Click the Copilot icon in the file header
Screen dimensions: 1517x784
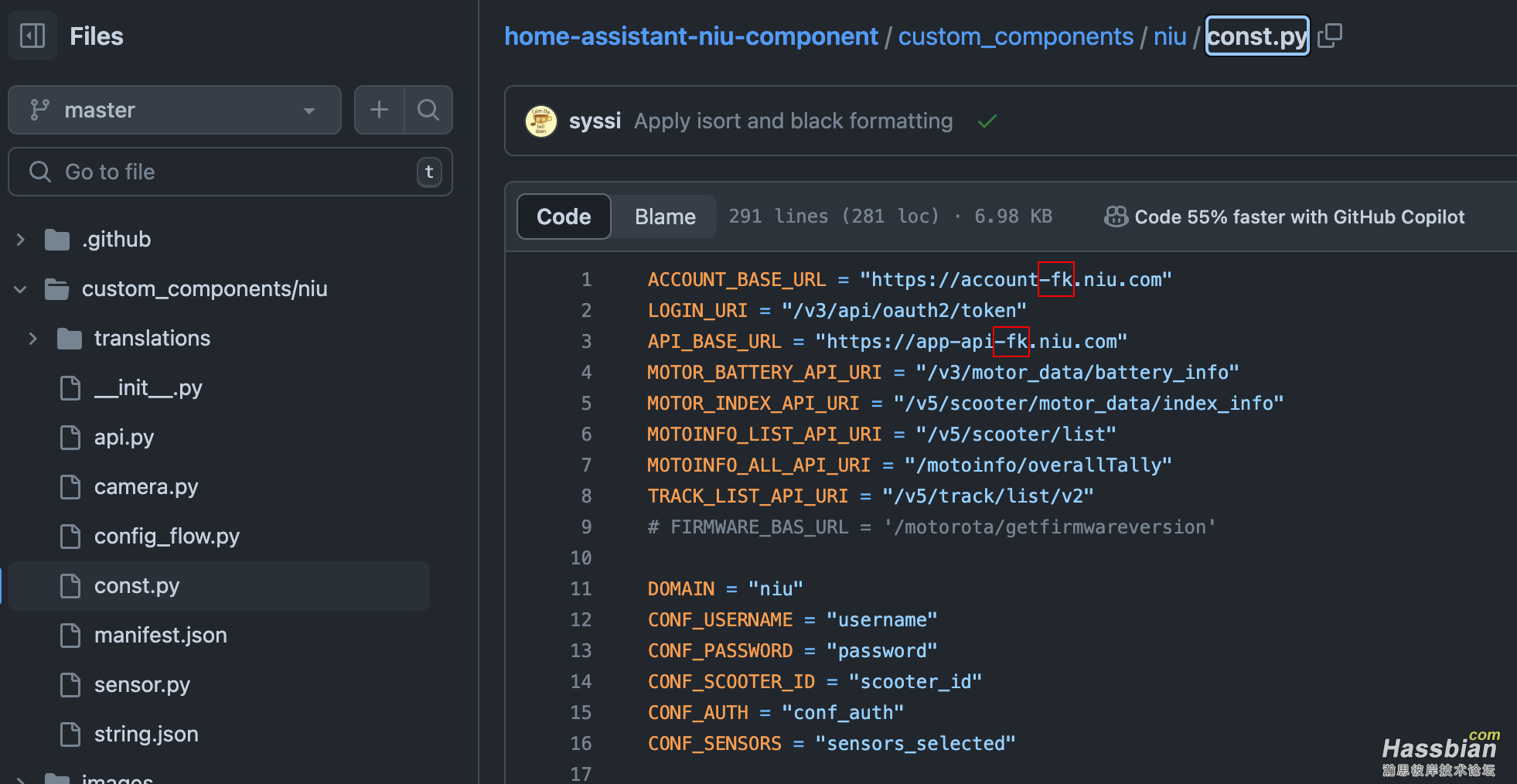[x=1116, y=216]
